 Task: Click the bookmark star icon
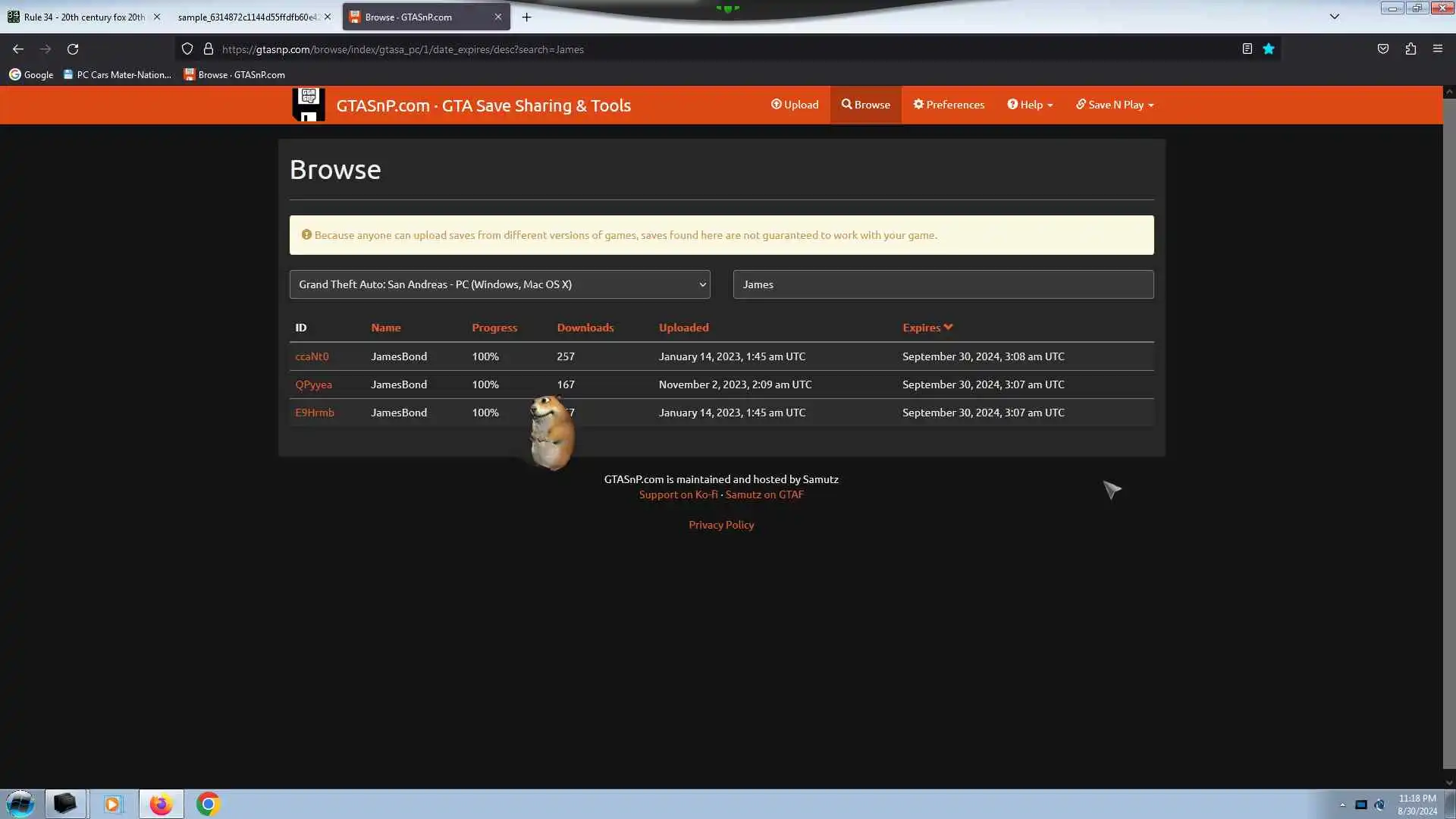point(1268,49)
